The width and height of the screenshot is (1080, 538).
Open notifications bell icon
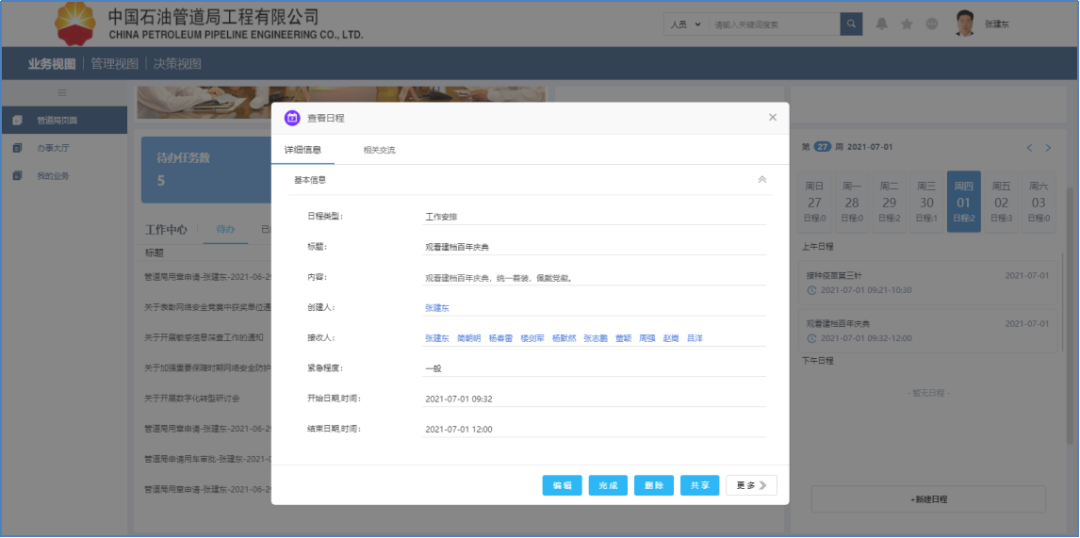[x=882, y=24]
